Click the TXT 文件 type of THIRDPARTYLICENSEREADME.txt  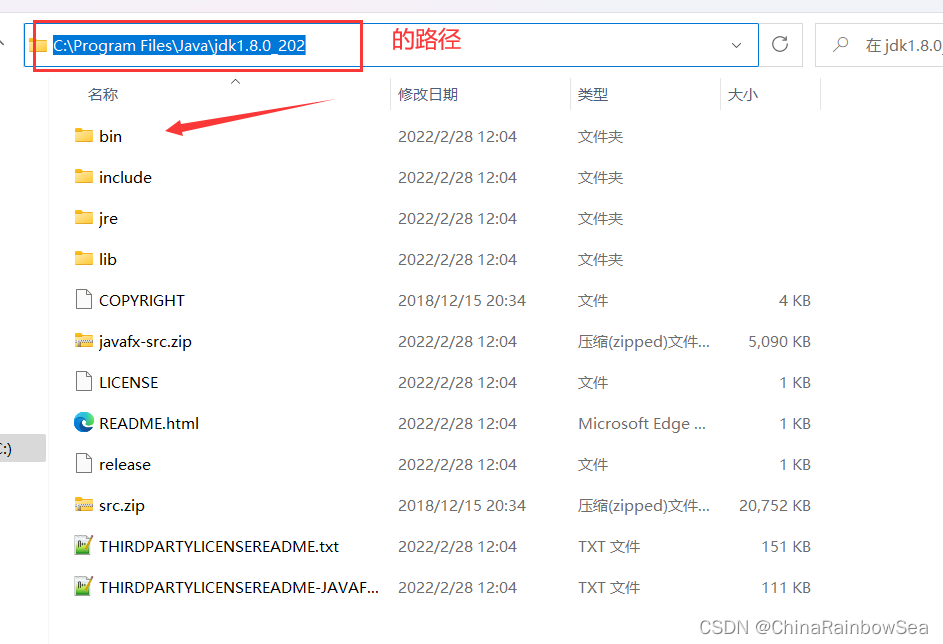[x=609, y=547]
